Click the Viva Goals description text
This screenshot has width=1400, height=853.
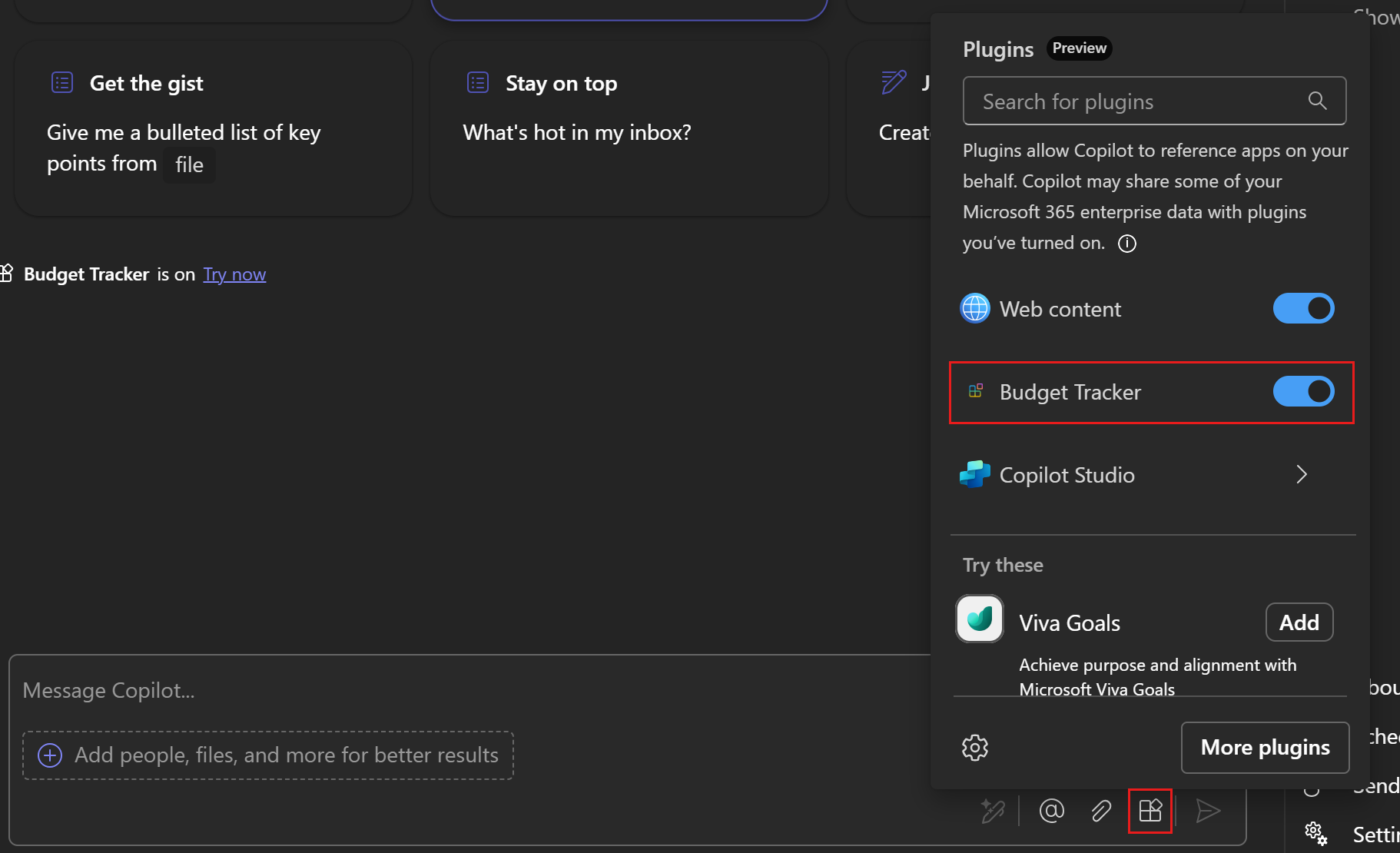pos(1157,677)
